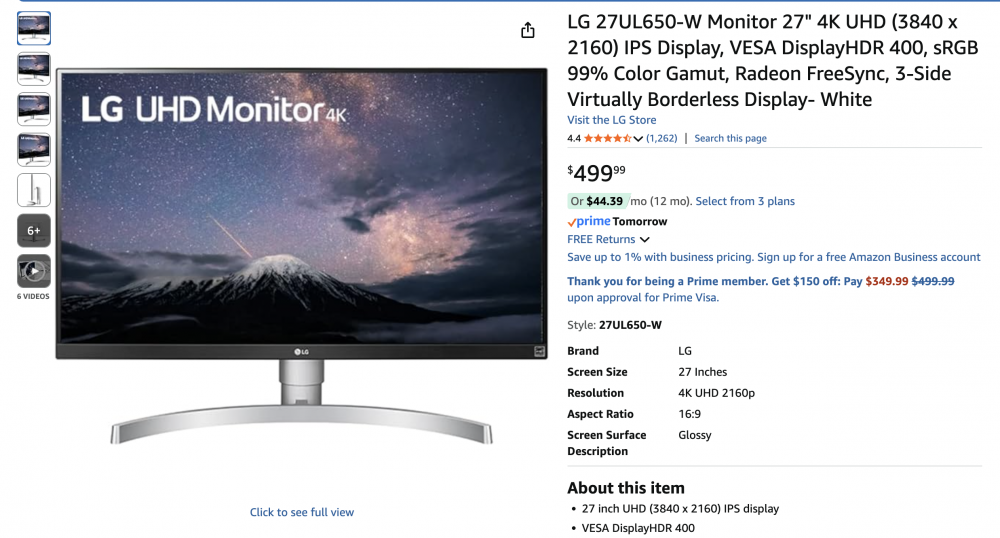Click the Prime logo icon
Image resolution: width=1000 pixels, height=538 pixels.
coord(589,221)
